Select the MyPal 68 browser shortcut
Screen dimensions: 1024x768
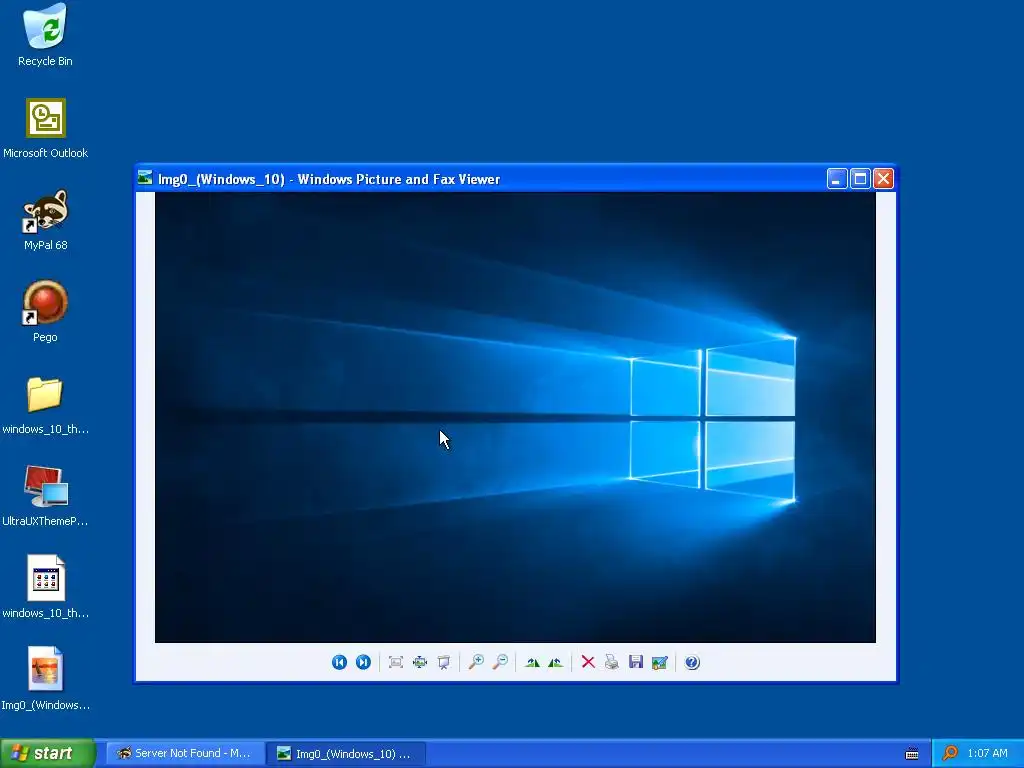pyautogui.click(x=45, y=220)
